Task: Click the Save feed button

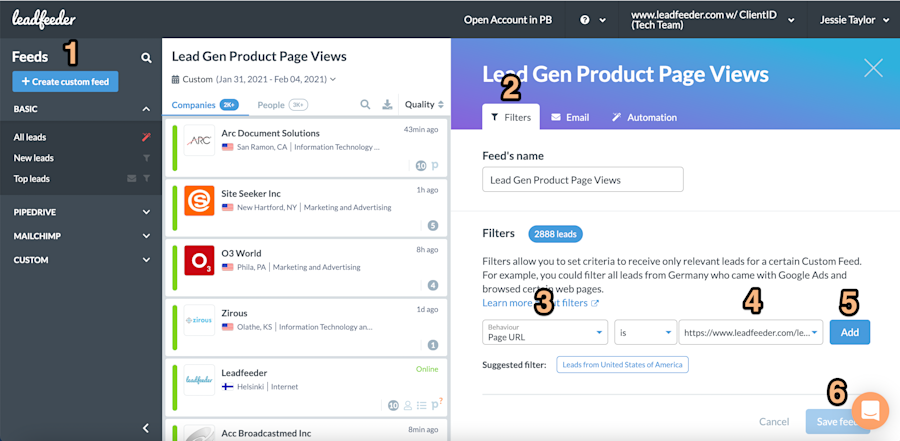Action: 836,421
